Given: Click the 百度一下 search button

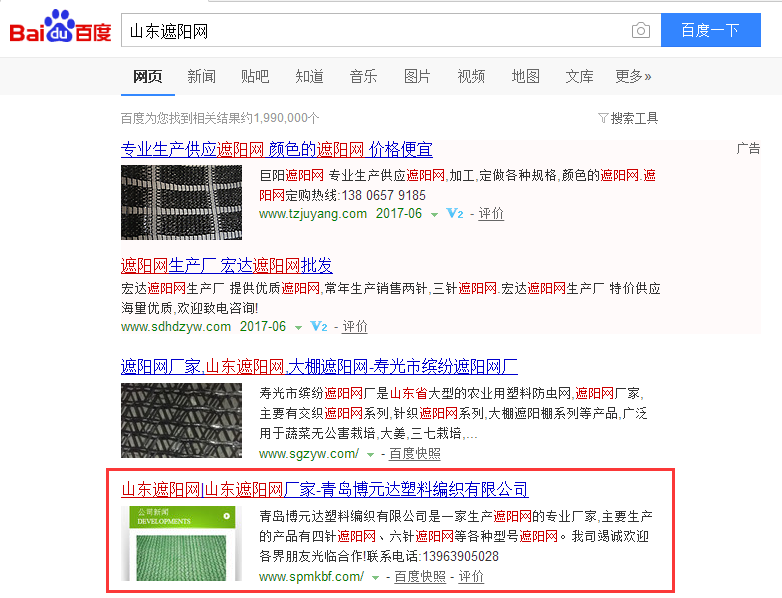Looking at the screenshot, I should [x=711, y=30].
